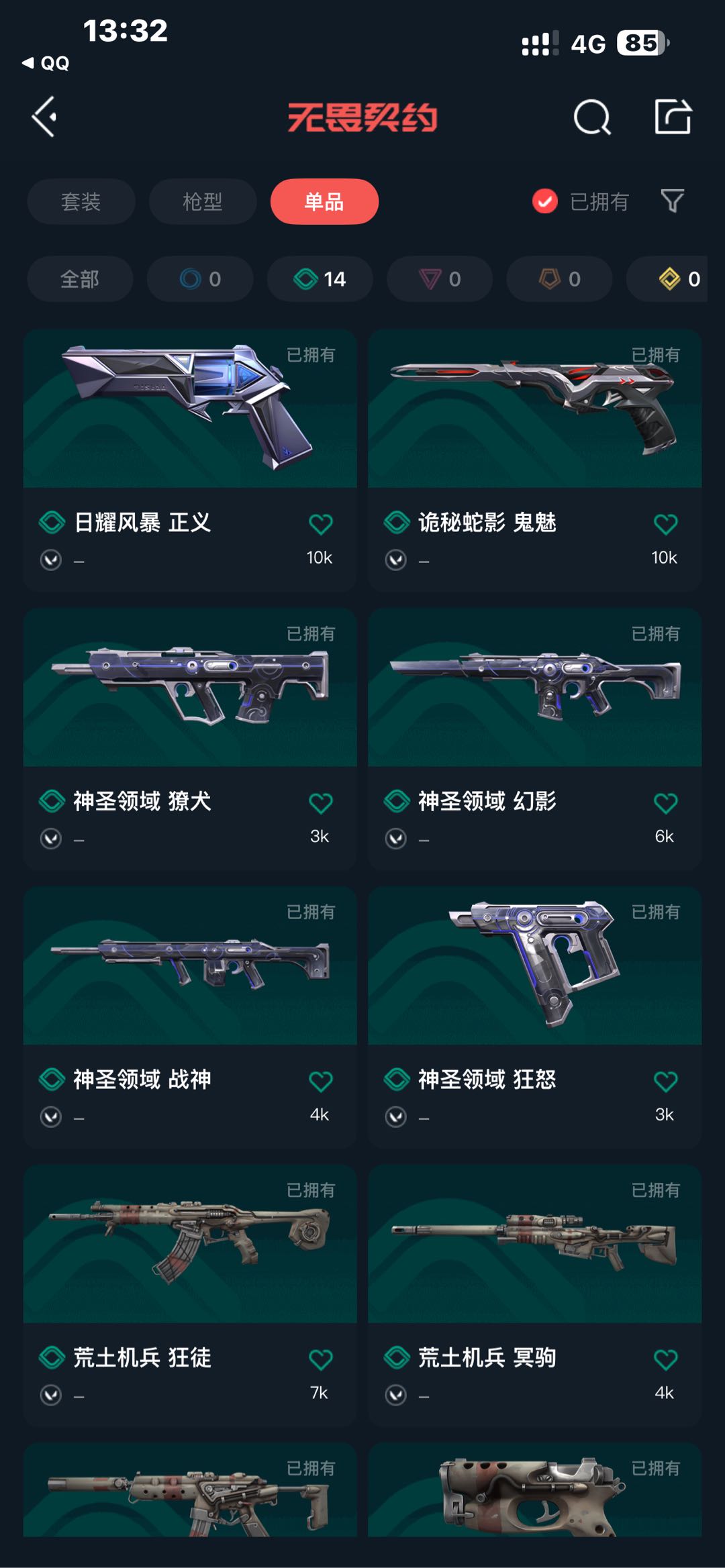Image resolution: width=725 pixels, height=1568 pixels.
Task: Choose the 全部 filter button
Action: coord(80,278)
